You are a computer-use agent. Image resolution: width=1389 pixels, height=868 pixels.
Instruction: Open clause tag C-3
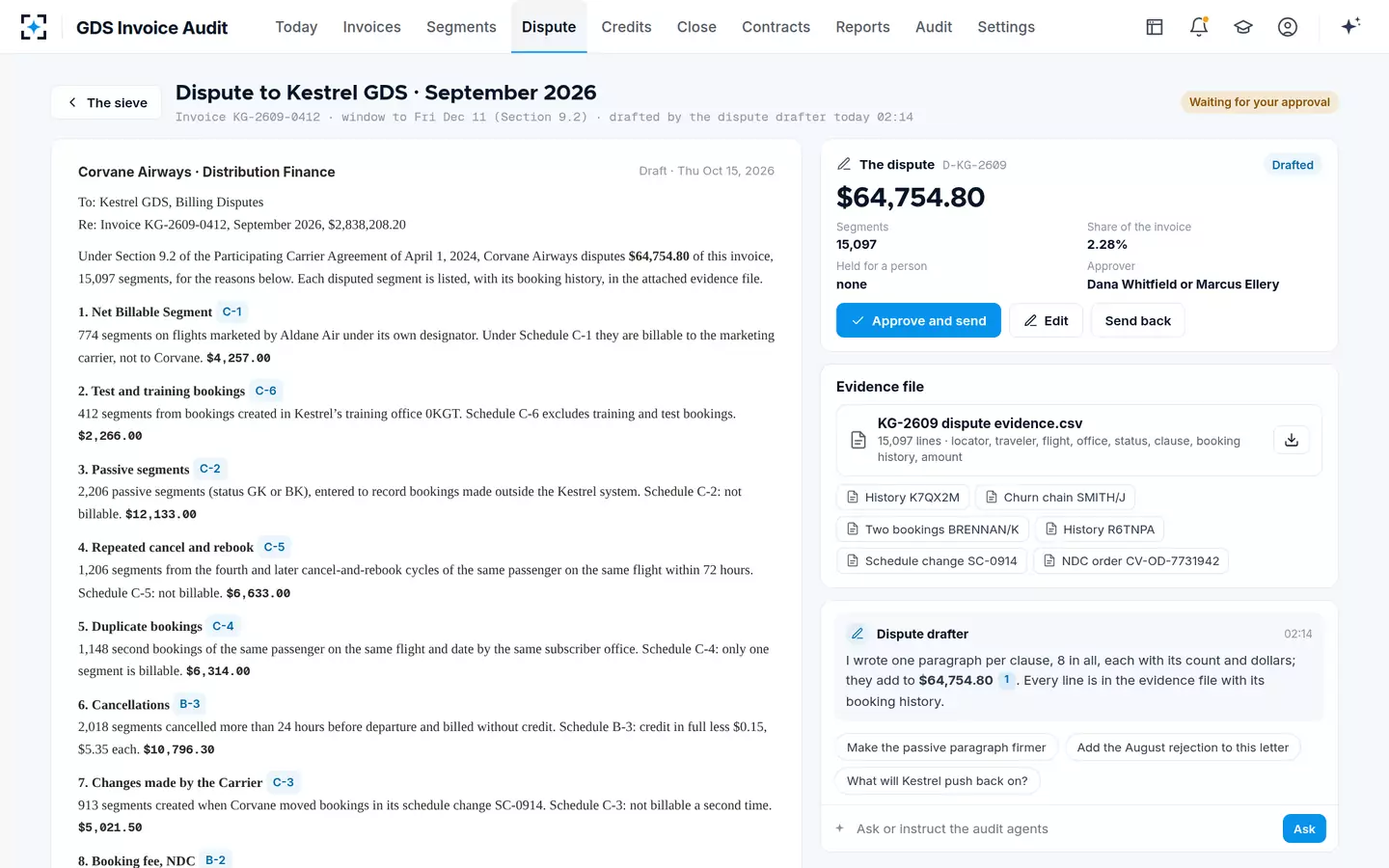tap(284, 782)
